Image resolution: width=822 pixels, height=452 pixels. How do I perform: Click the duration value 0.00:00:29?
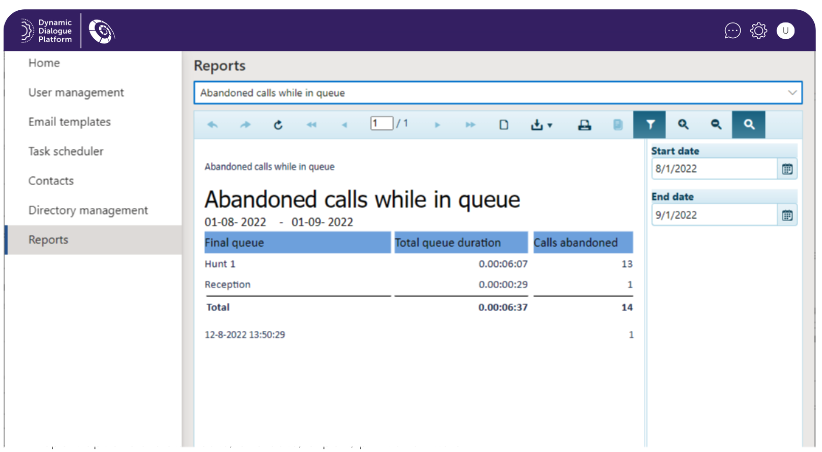[x=503, y=284]
